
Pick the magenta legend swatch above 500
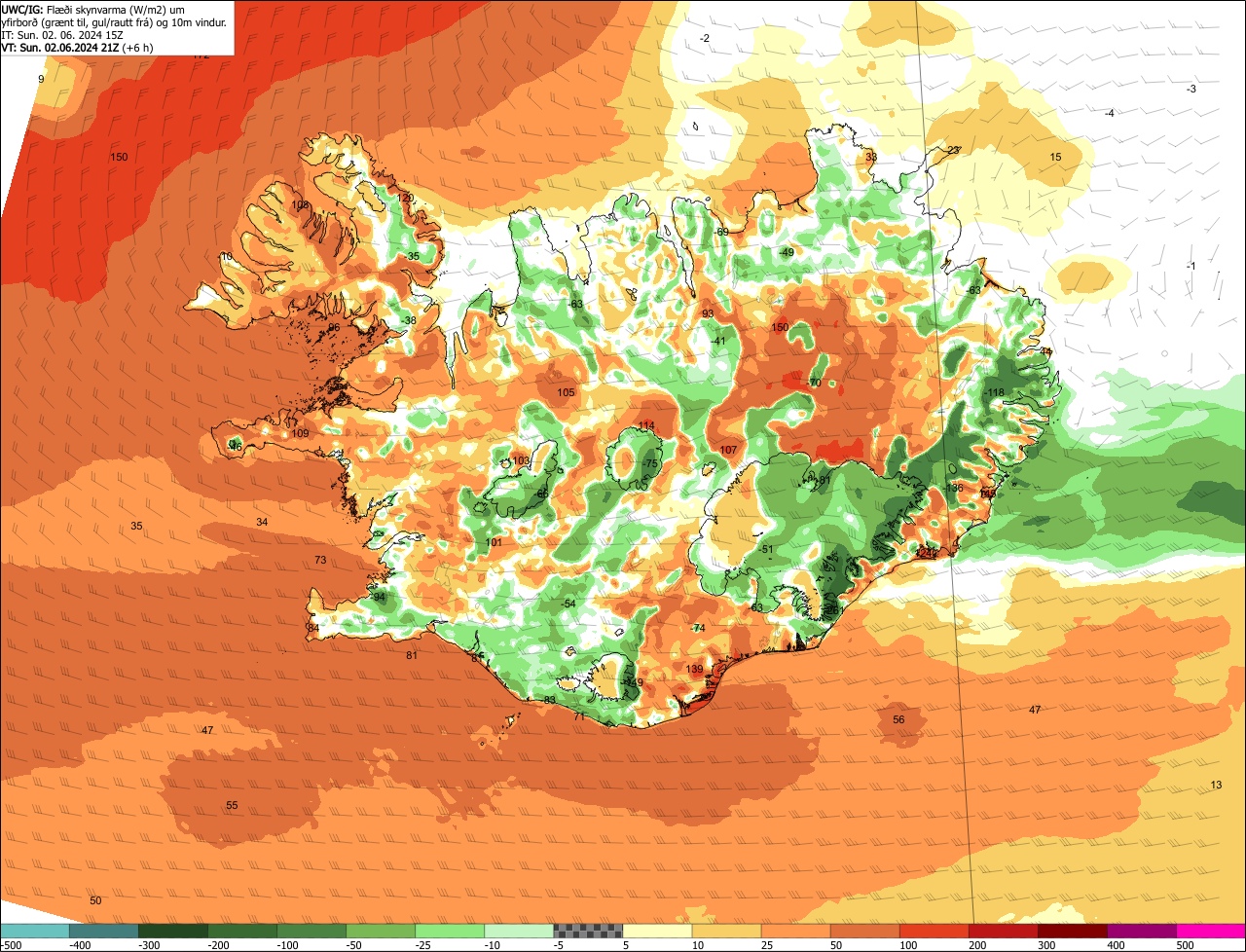pos(1211,931)
